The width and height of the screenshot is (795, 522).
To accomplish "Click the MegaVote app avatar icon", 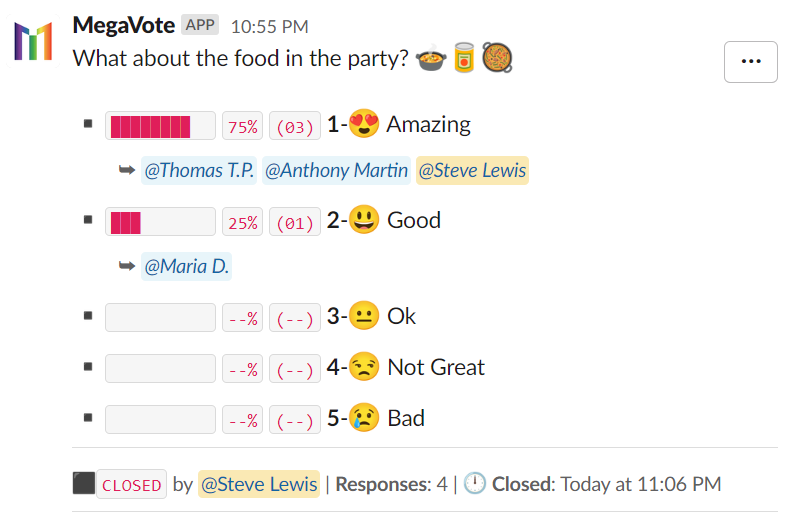I will (33, 41).
